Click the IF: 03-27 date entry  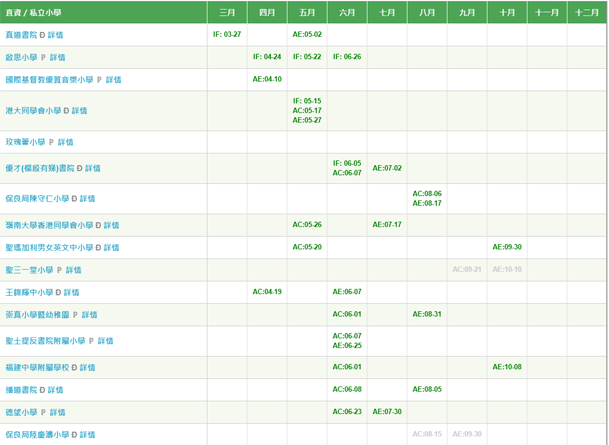(x=227, y=34)
